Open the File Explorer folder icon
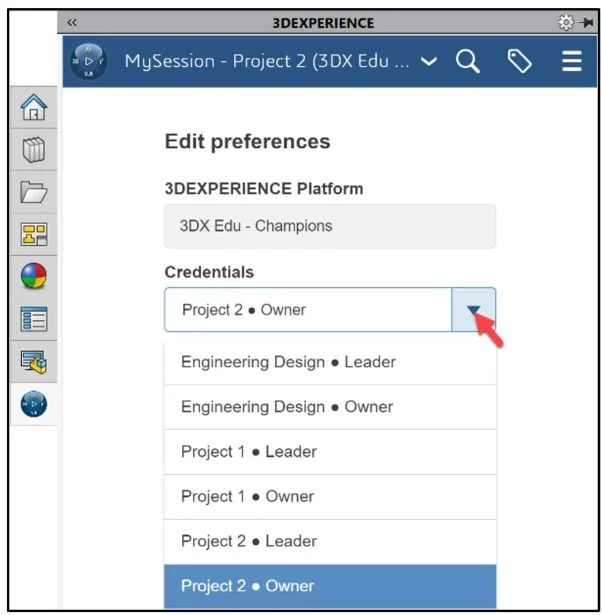 pos(33,194)
